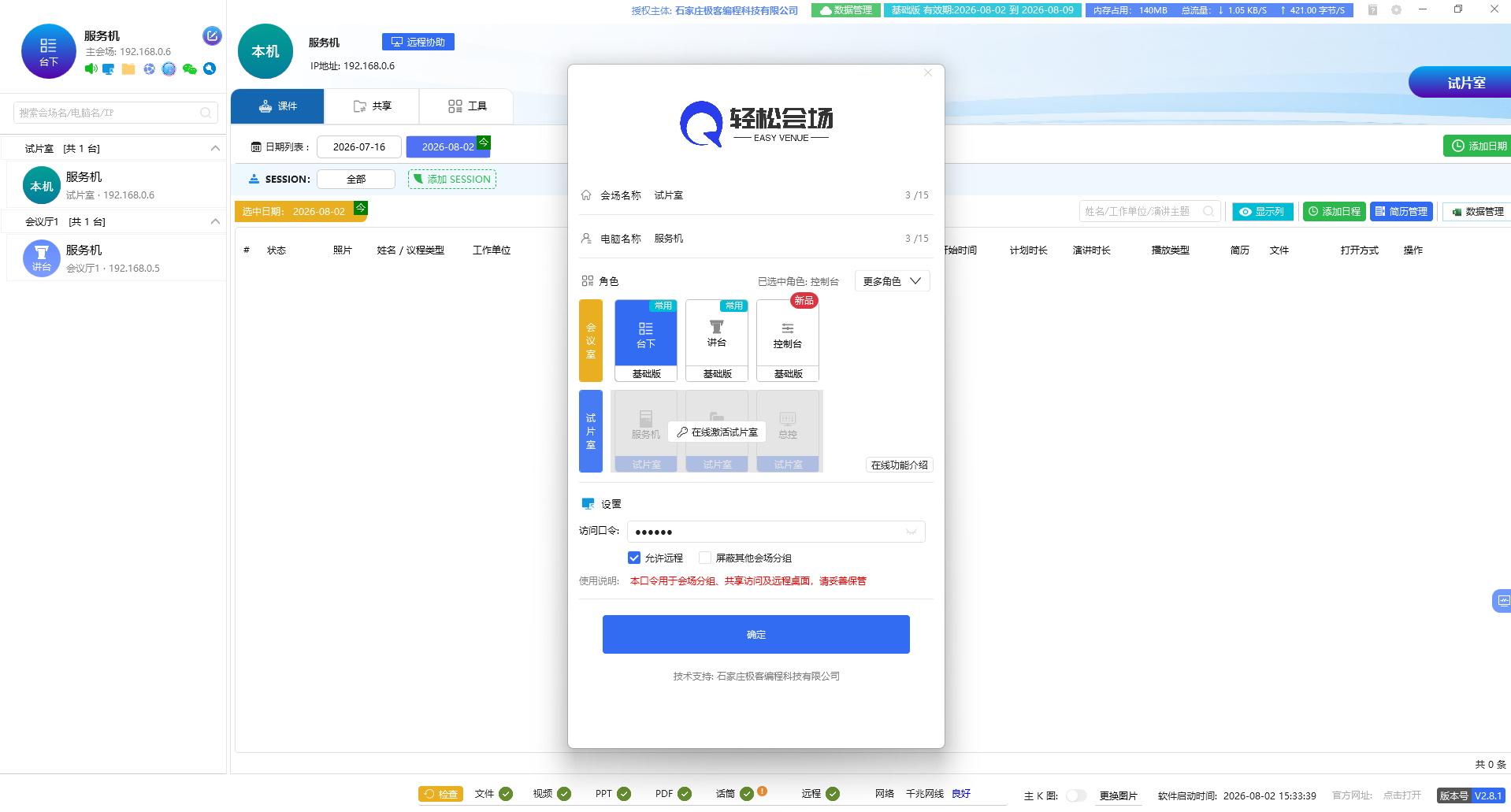Switch to the 共享 tab

click(x=372, y=106)
